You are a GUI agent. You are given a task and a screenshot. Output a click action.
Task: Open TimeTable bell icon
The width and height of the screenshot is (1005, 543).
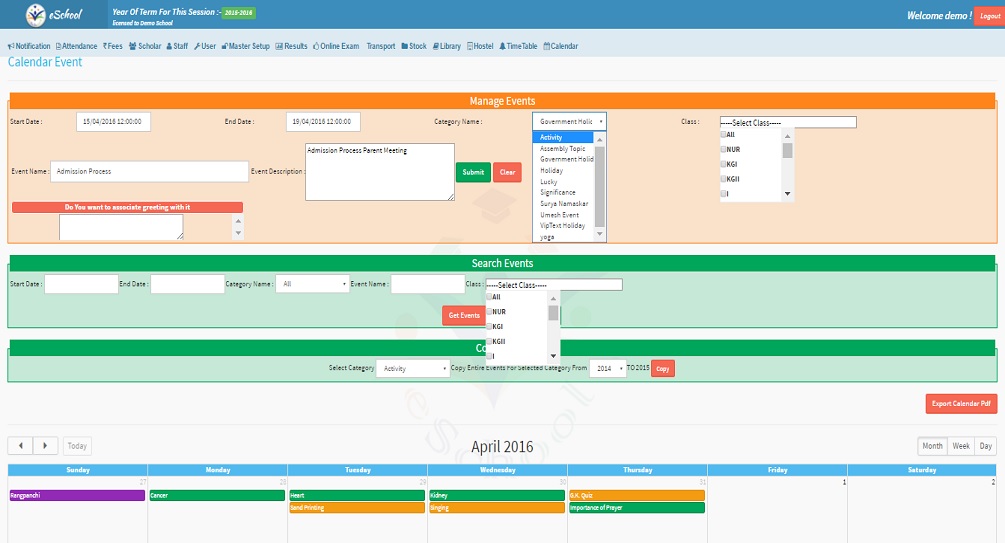pos(502,46)
